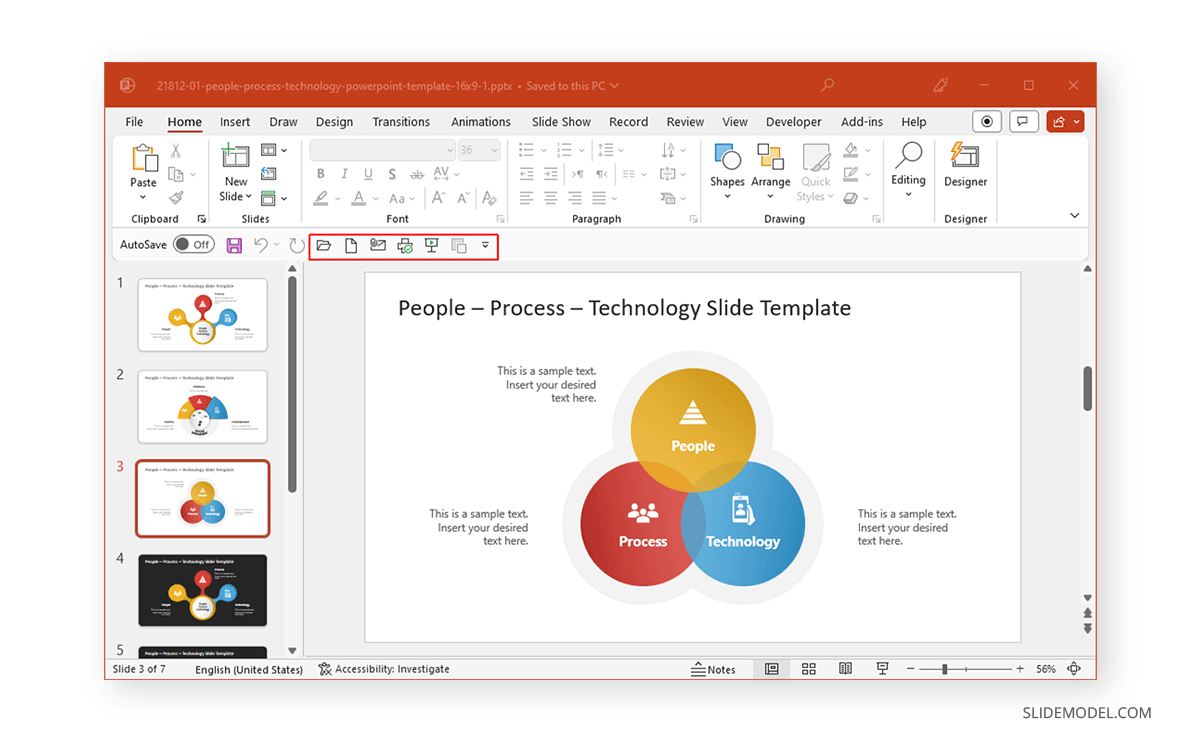Click the Quick Print icon in Quick Access Toolbar

point(404,245)
